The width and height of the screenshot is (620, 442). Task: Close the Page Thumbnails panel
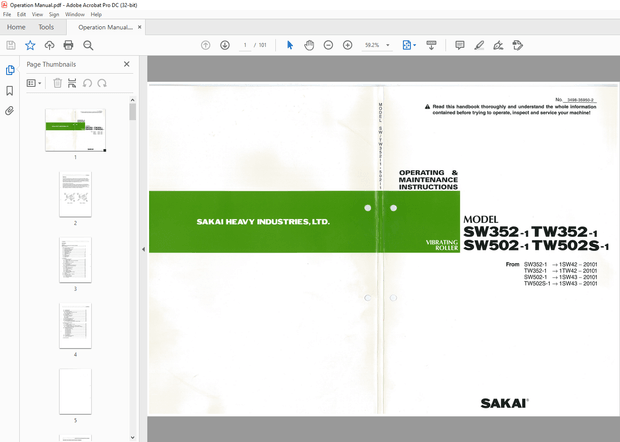coord(127,64)
